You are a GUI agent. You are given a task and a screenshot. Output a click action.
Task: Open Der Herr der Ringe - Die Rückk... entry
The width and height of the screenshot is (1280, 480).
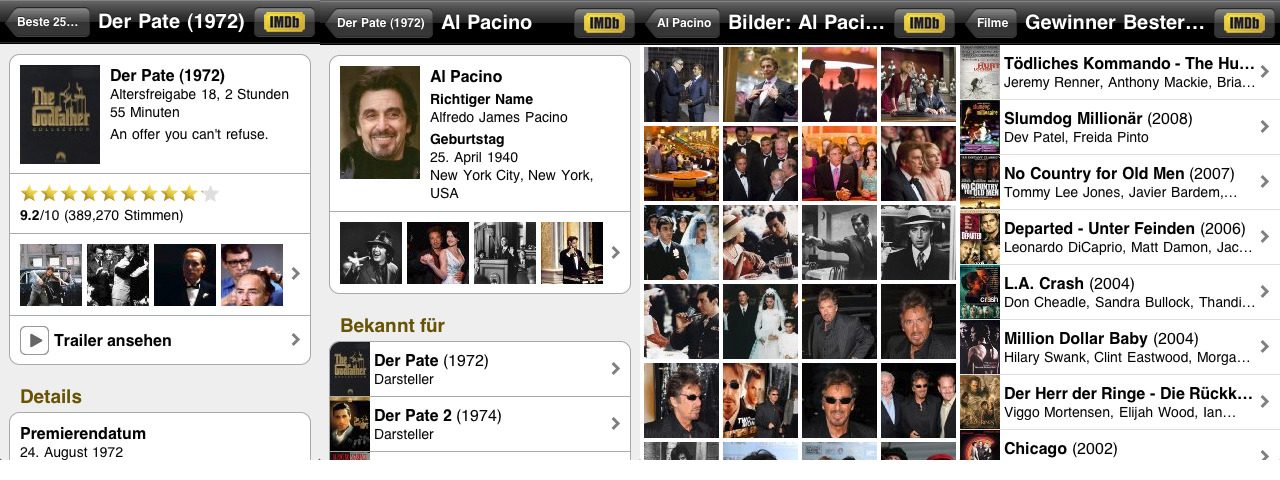1120,402
